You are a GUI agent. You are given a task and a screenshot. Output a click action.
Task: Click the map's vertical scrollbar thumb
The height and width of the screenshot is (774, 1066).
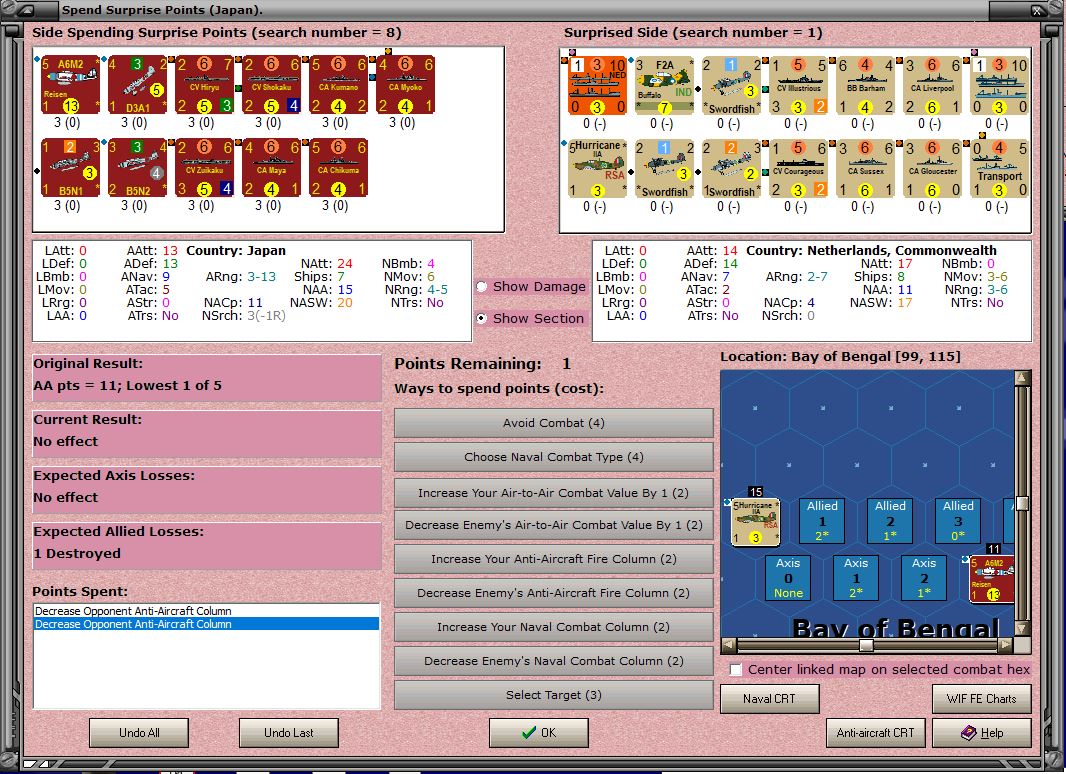coord(1021,503)
